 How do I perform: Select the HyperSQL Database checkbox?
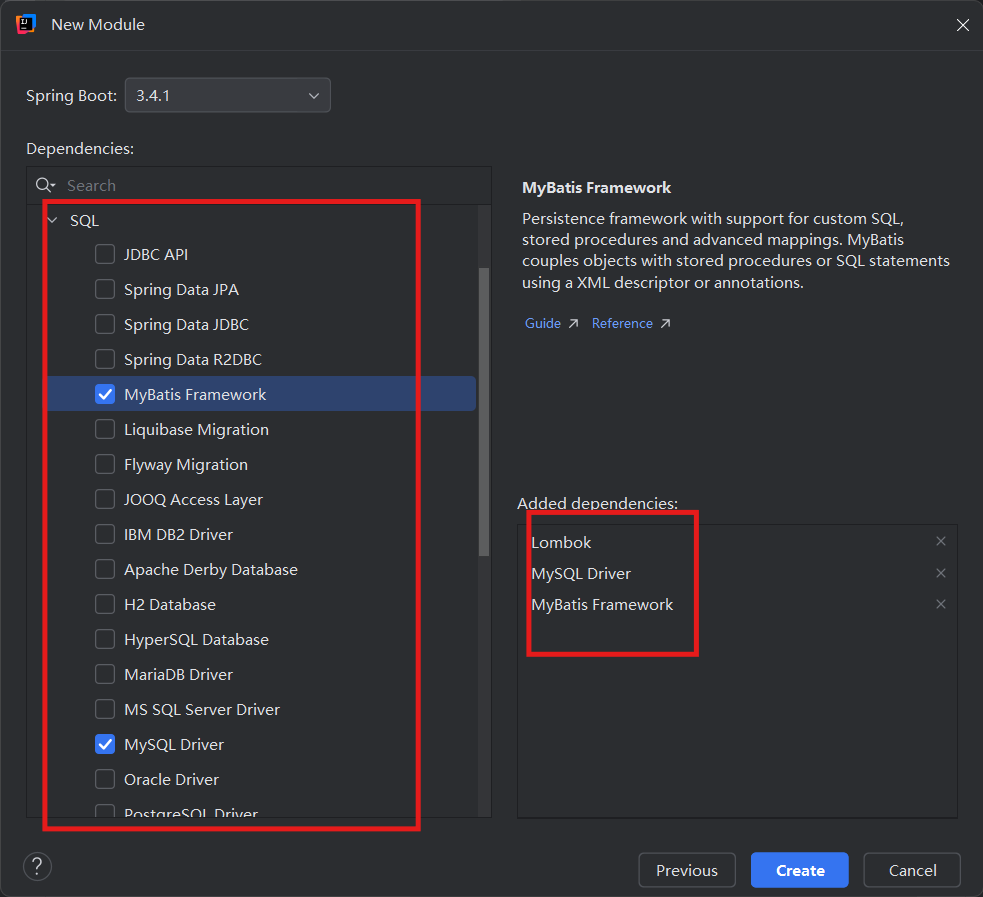click(x=105, y=639)
